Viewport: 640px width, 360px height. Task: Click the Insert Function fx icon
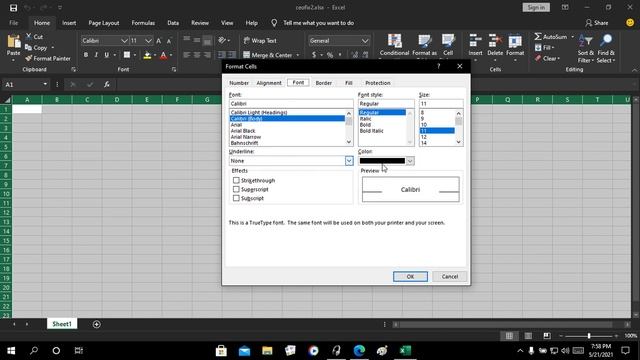point(107,84)
